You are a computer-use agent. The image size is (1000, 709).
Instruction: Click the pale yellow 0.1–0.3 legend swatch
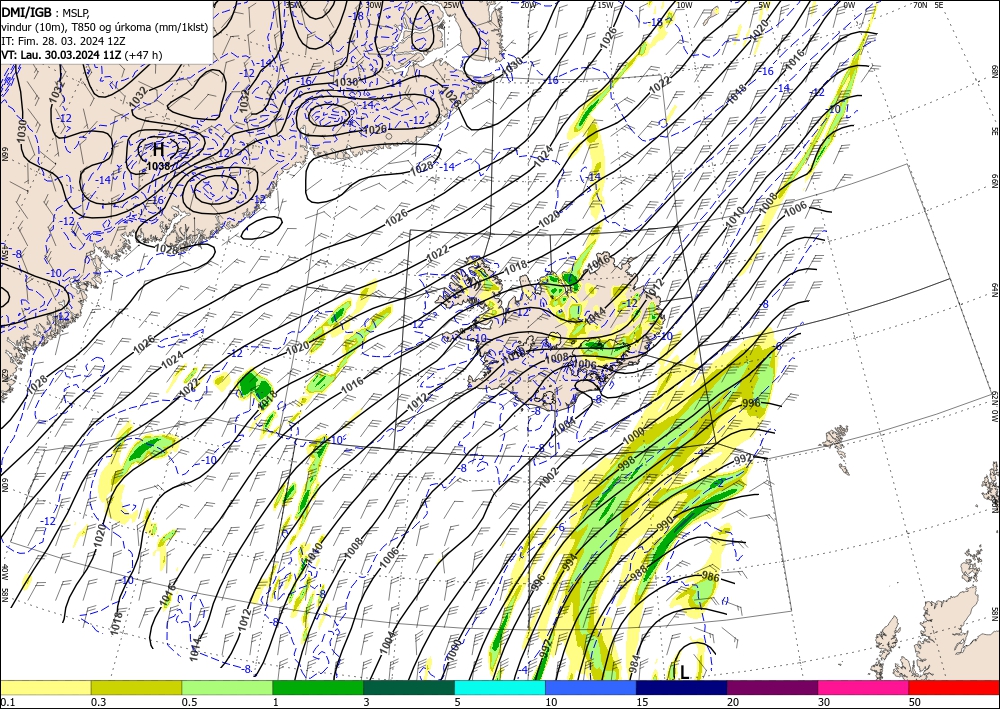click(x=45, y=687)
